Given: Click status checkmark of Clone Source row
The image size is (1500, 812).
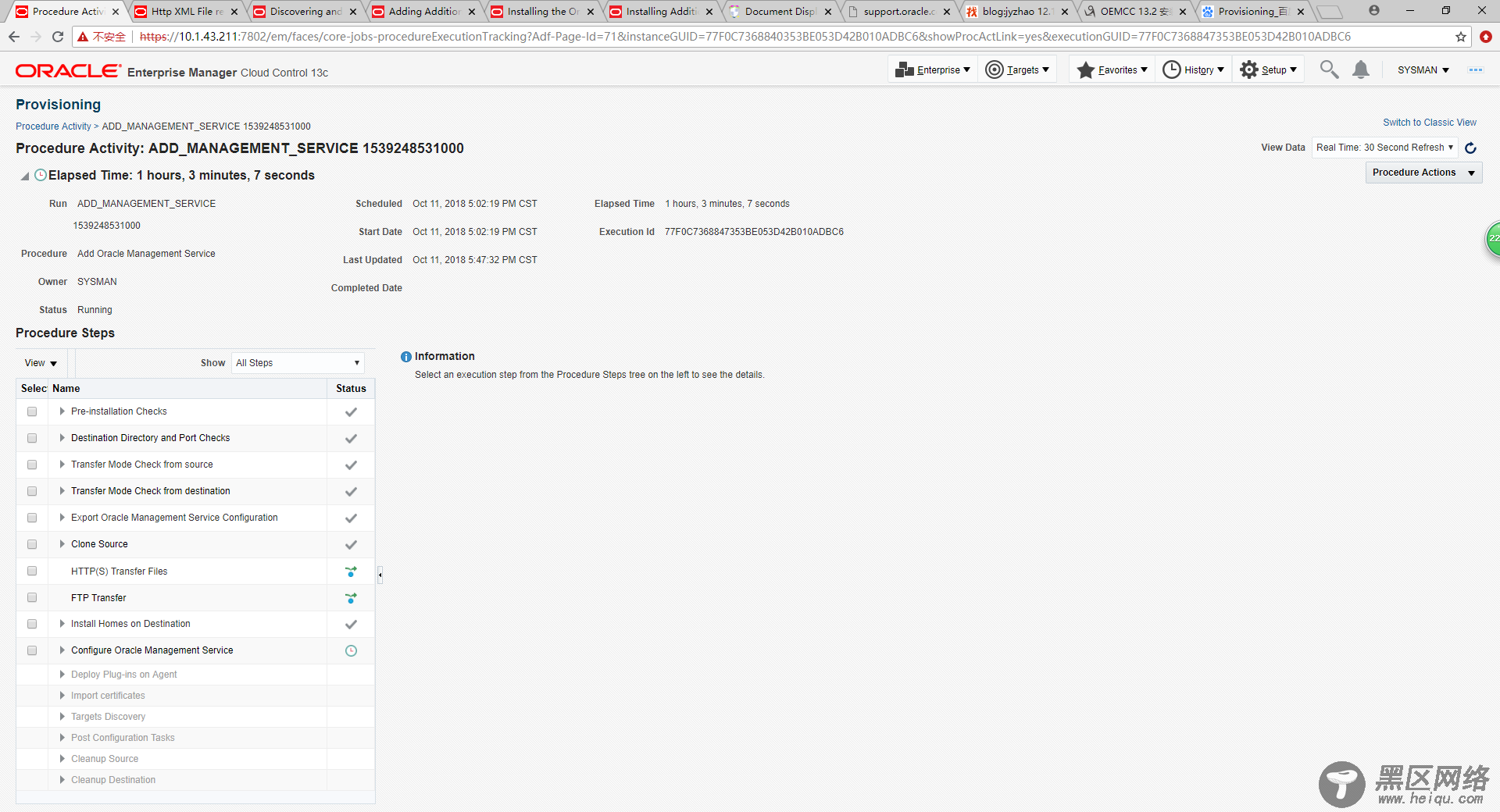Looking at the screenshot, I should [352, 545].
